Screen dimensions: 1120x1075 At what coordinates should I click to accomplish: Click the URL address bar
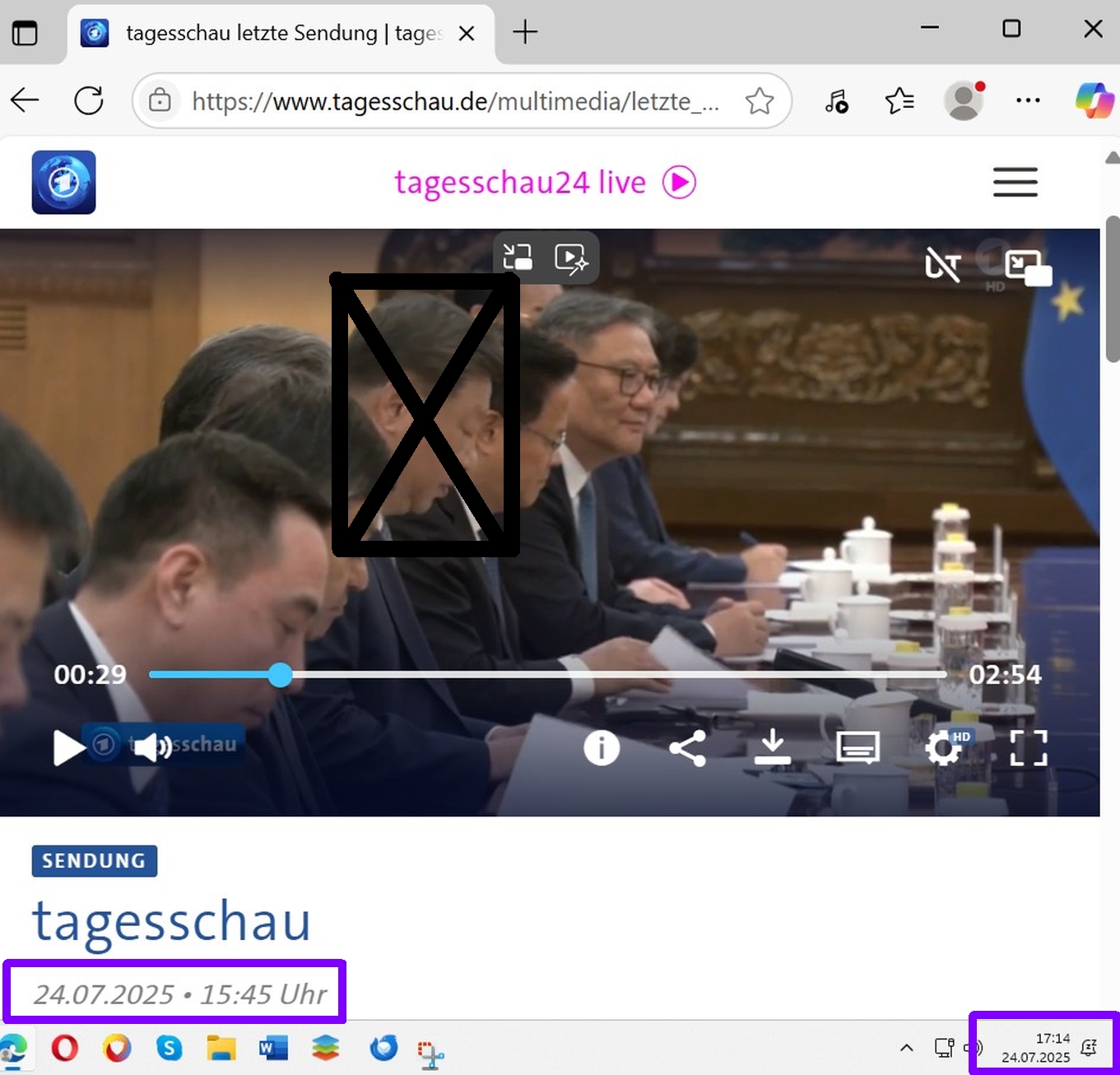point(455,101)
